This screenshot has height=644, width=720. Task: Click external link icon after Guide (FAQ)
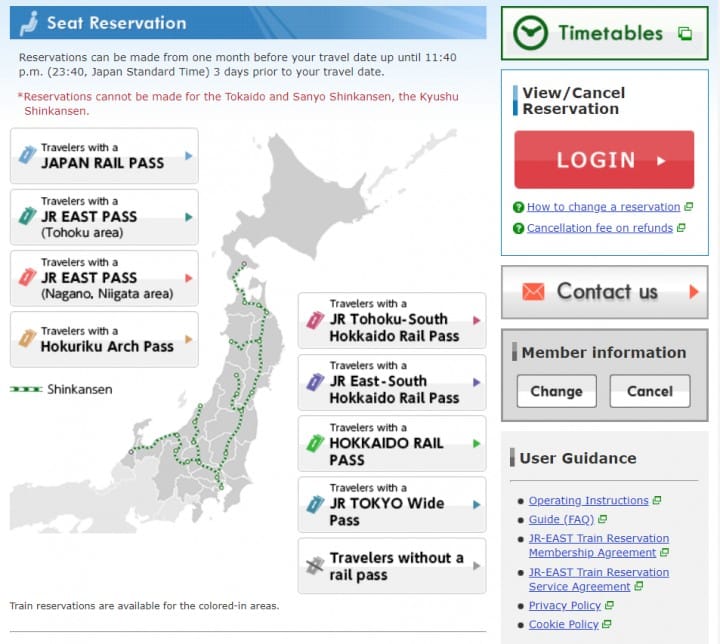[602, 519]
